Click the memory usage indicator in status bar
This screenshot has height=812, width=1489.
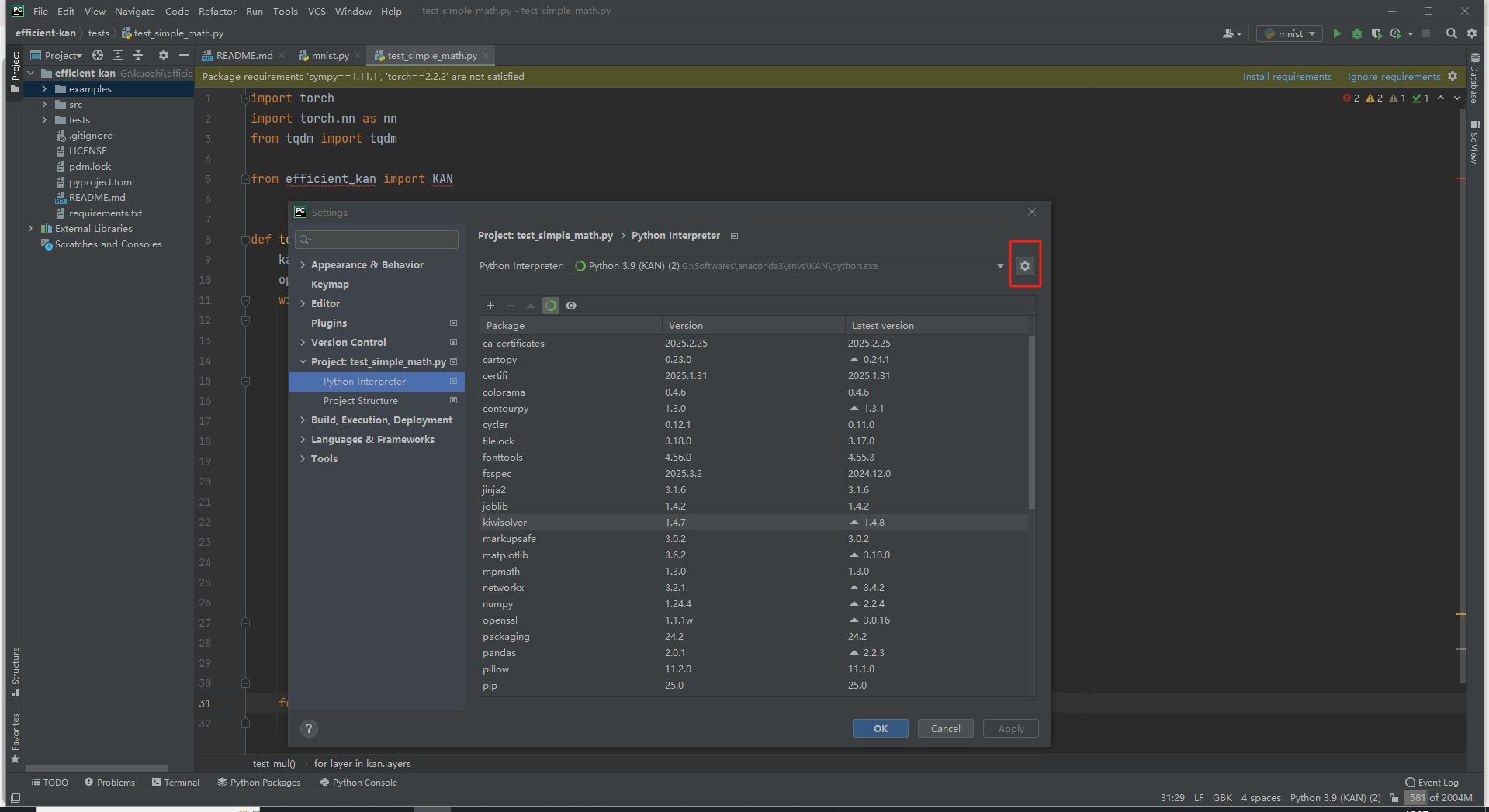point(1439,797)
